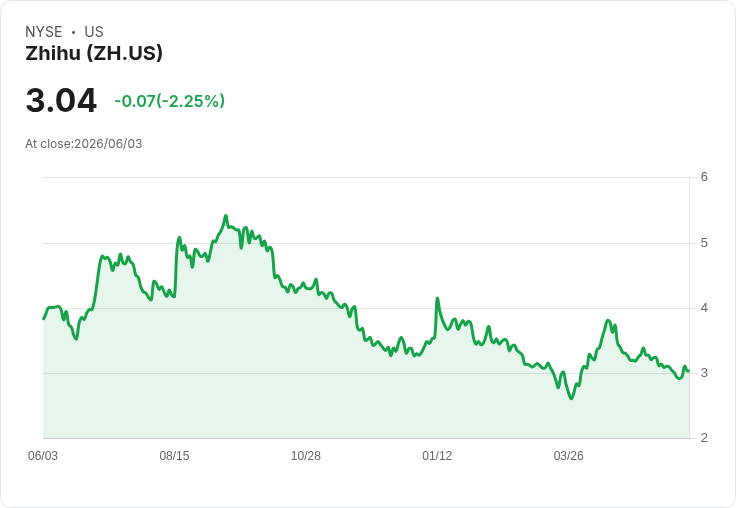Click the 3 label on the price axis

click(704, 373)
